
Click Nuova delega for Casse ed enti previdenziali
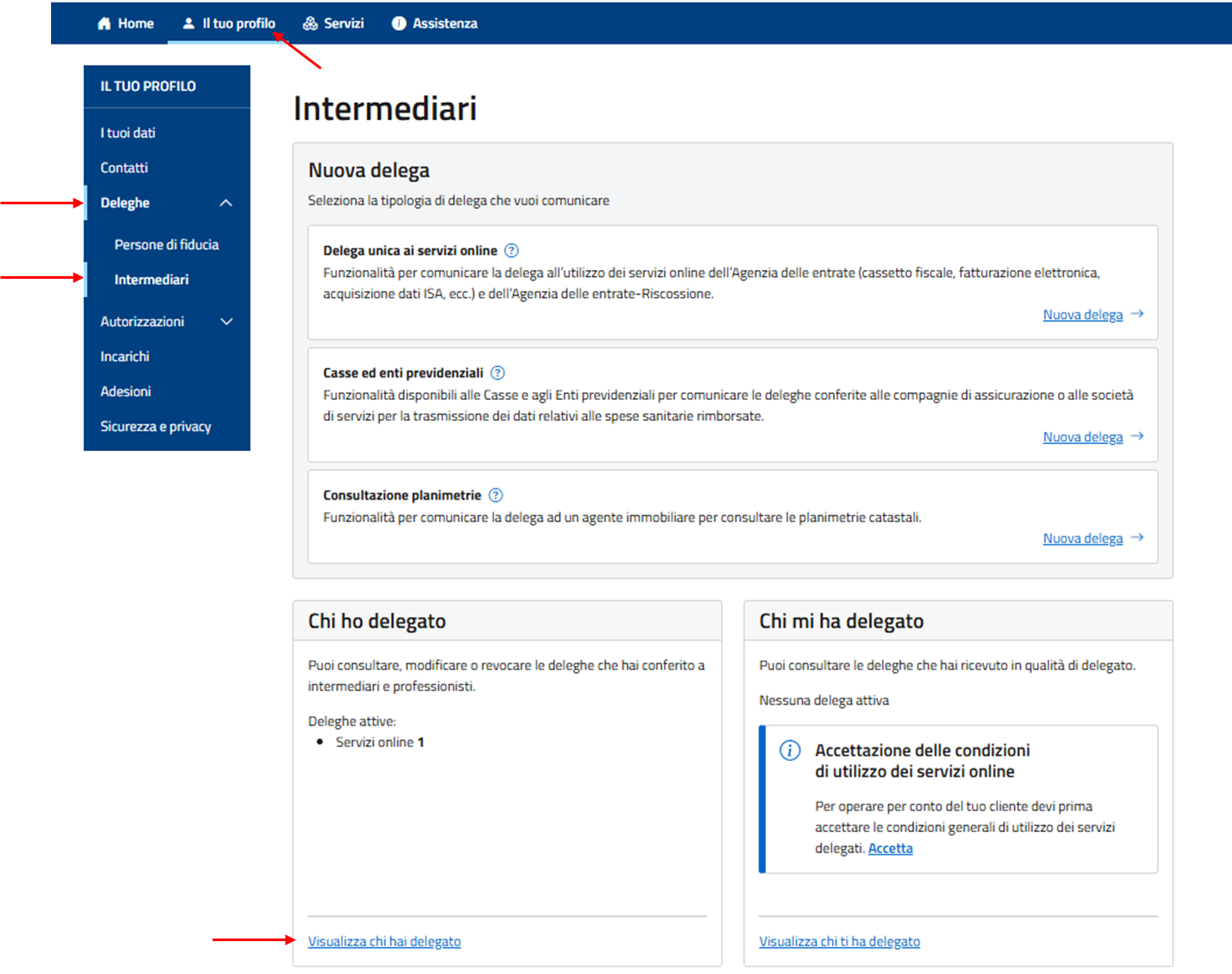click(1082, 437)
